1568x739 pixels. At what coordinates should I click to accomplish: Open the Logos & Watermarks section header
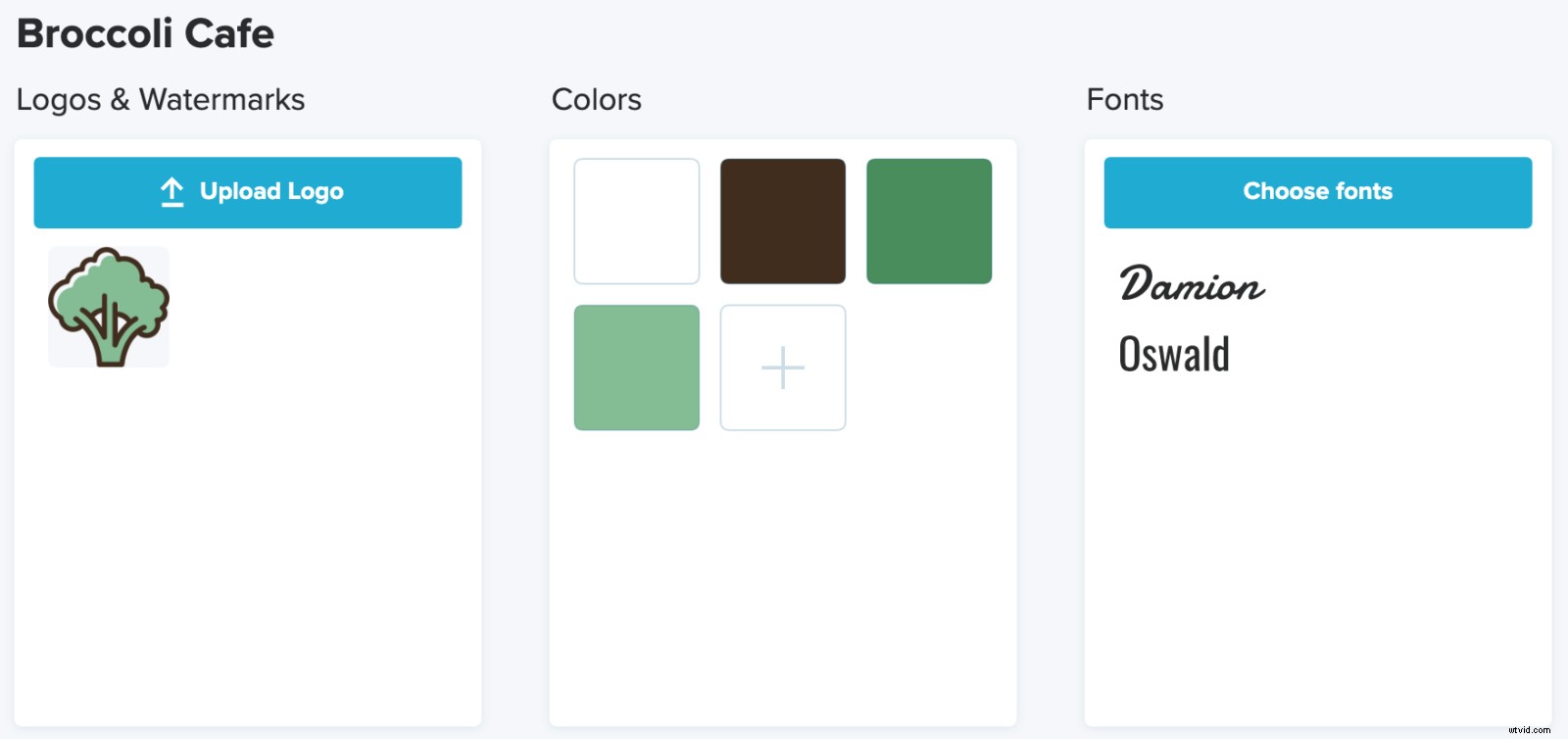coord(162,99)
